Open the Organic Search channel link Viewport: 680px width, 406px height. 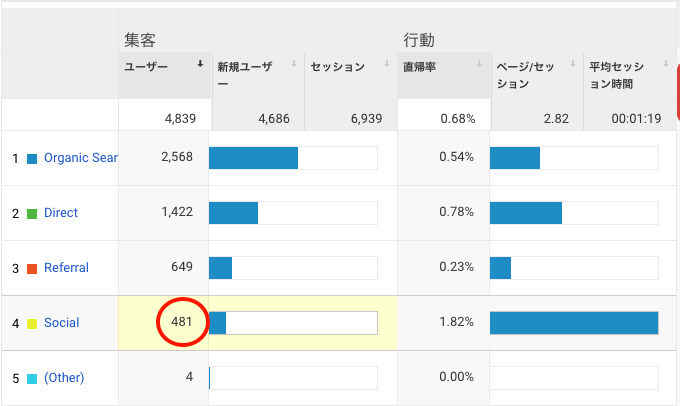tap(81, 158)
